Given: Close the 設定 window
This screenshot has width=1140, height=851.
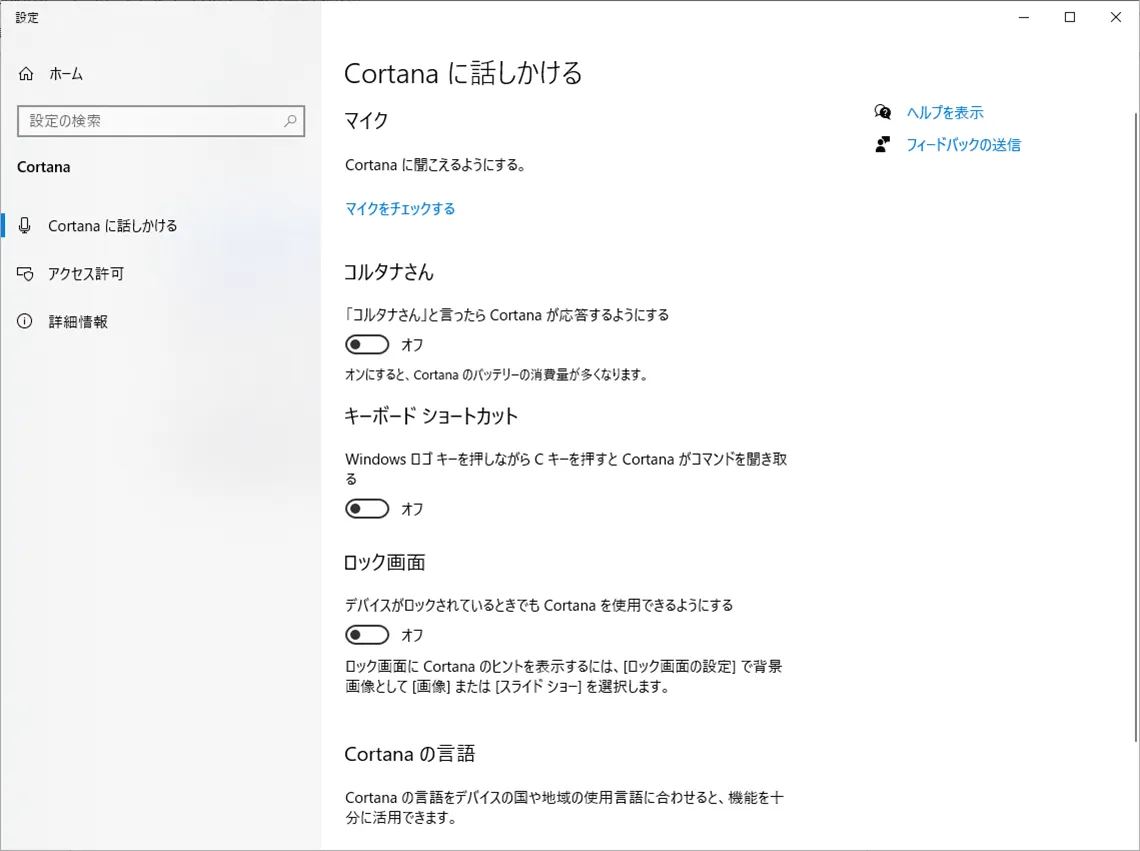Looking at the screenshot, I should point(1115,17).
